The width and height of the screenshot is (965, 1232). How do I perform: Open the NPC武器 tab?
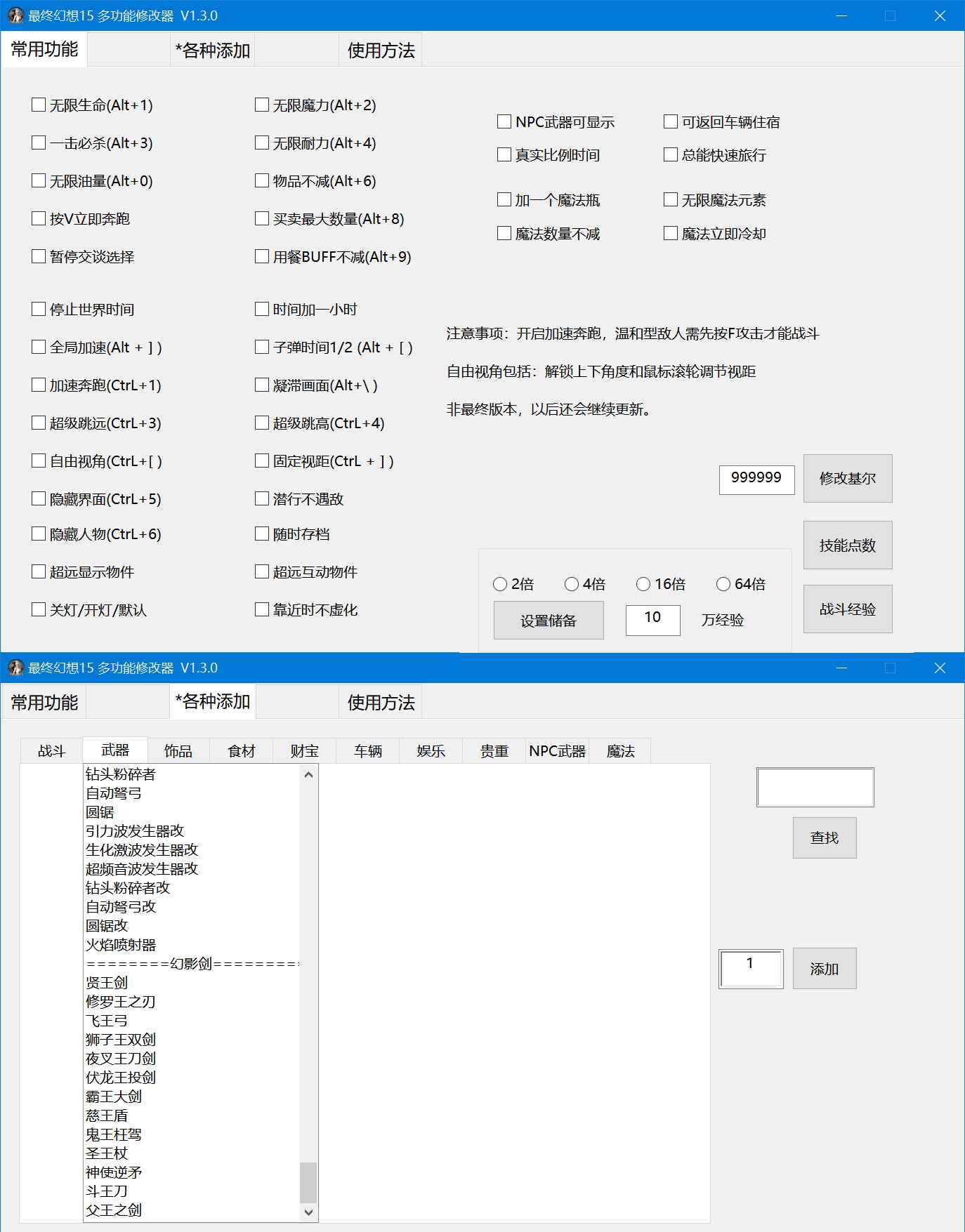pos(557,751)
